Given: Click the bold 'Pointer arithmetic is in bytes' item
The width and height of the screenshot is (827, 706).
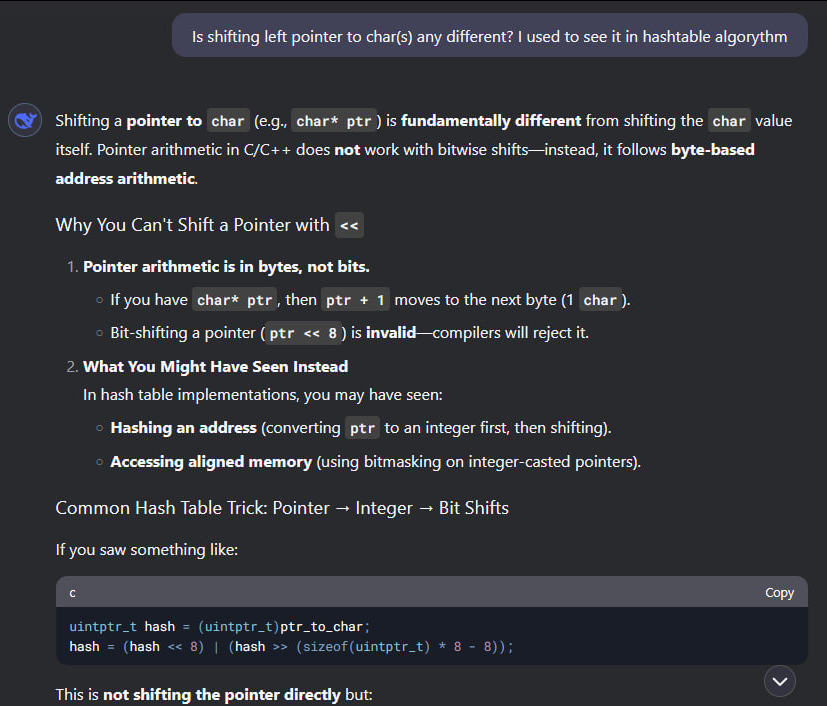Looking at the screenshot, I should 226,267.
